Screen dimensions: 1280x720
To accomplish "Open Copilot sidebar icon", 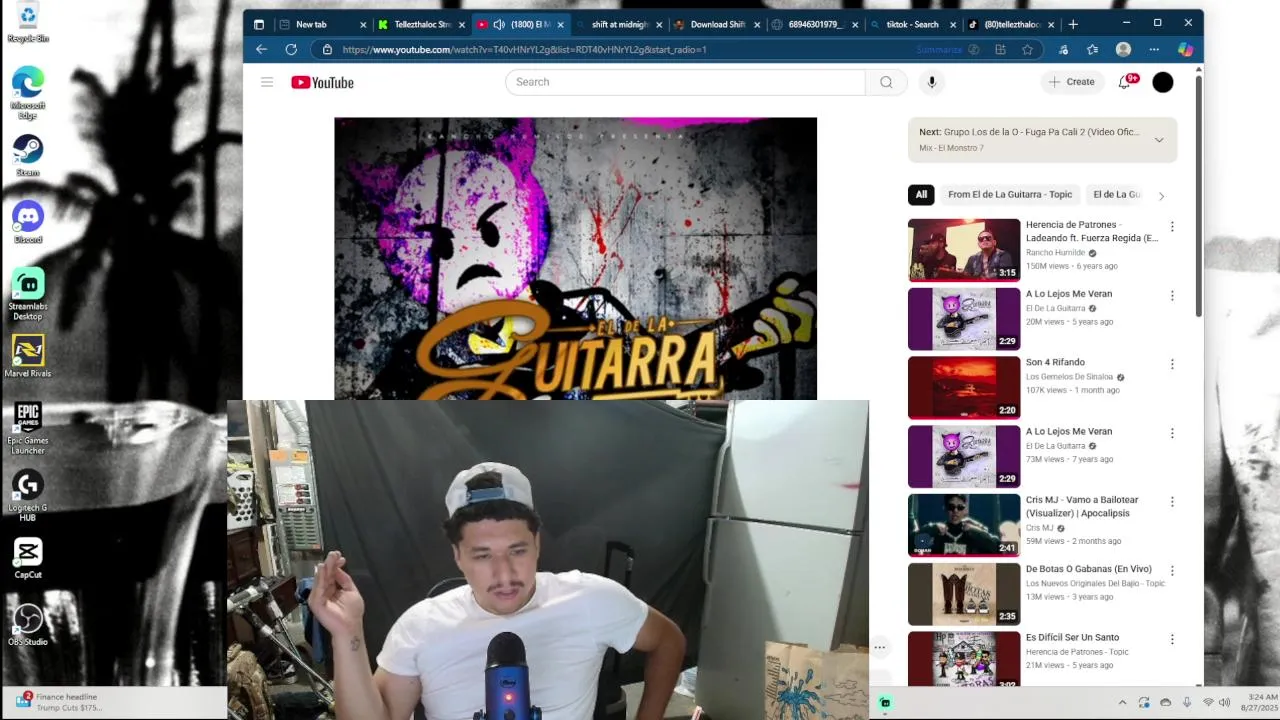I will (x=1185, y=49).
